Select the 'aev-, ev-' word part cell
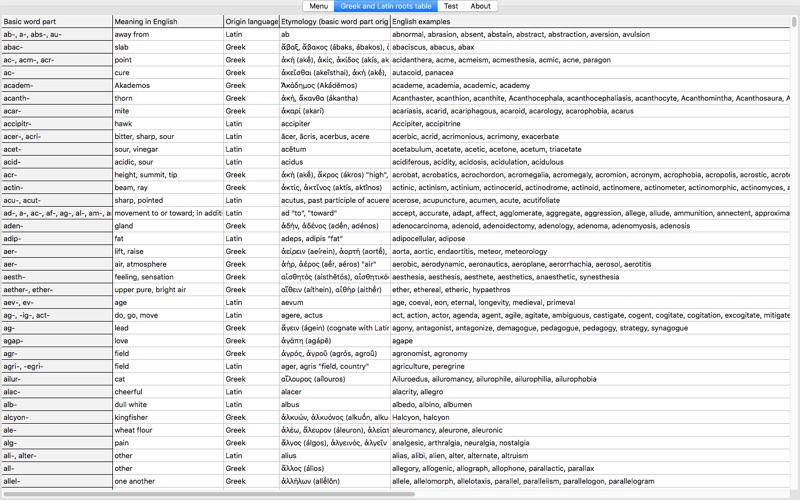Viewport: 800px width, 500px height. click(x=56, y=302)
